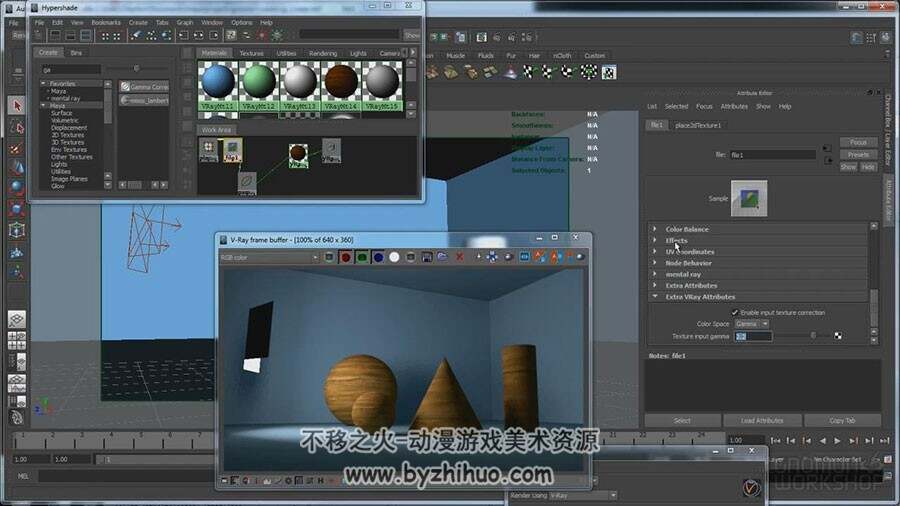Save rendered image in V-Ray frame buffer
The image size is (900, 506).
426,258
